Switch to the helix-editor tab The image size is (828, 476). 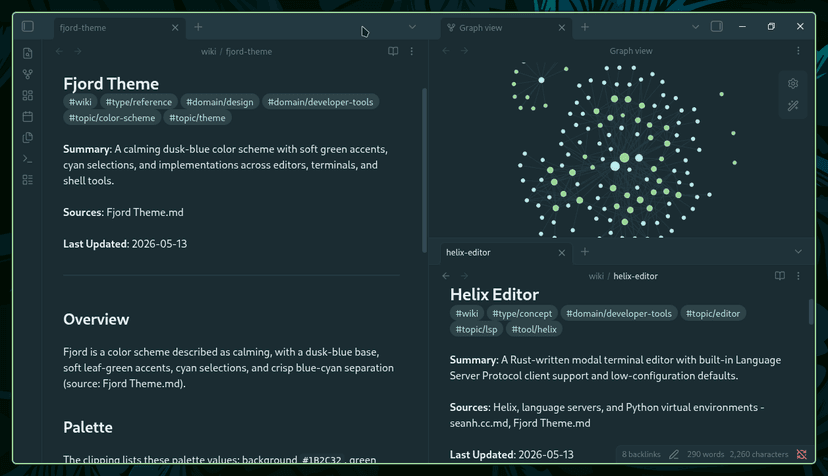coord(505,253)
